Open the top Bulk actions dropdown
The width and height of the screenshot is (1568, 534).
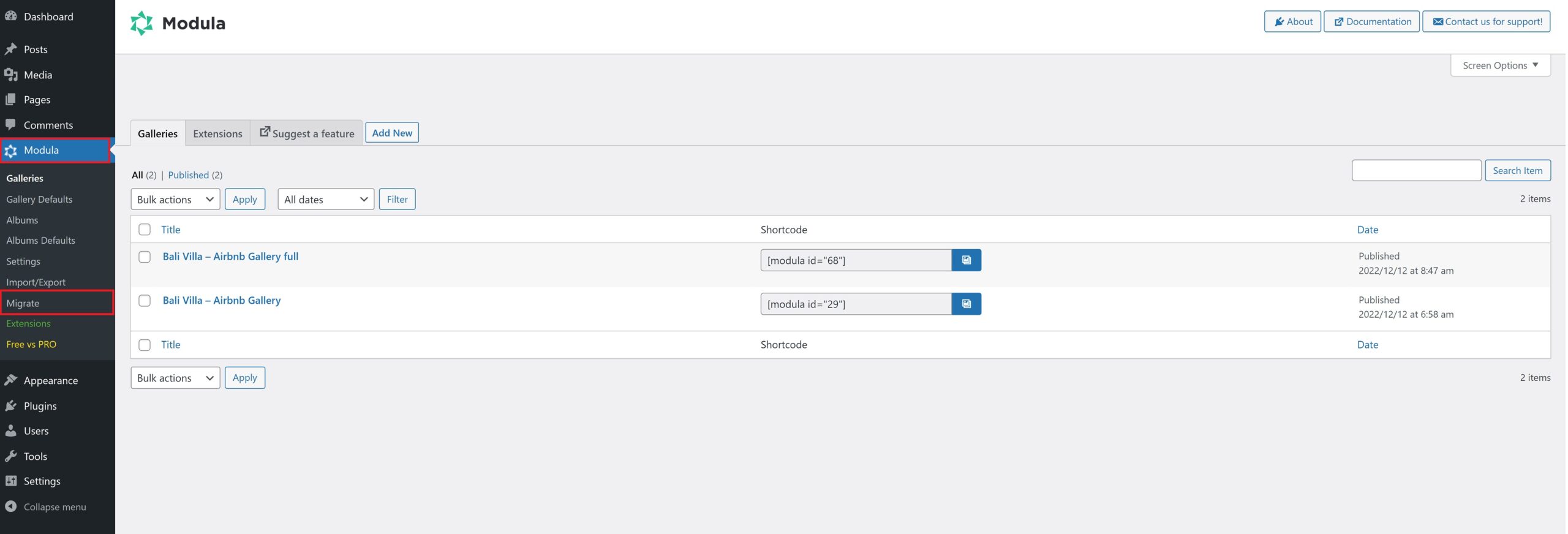pyautogui.click(x=175, y=200)
